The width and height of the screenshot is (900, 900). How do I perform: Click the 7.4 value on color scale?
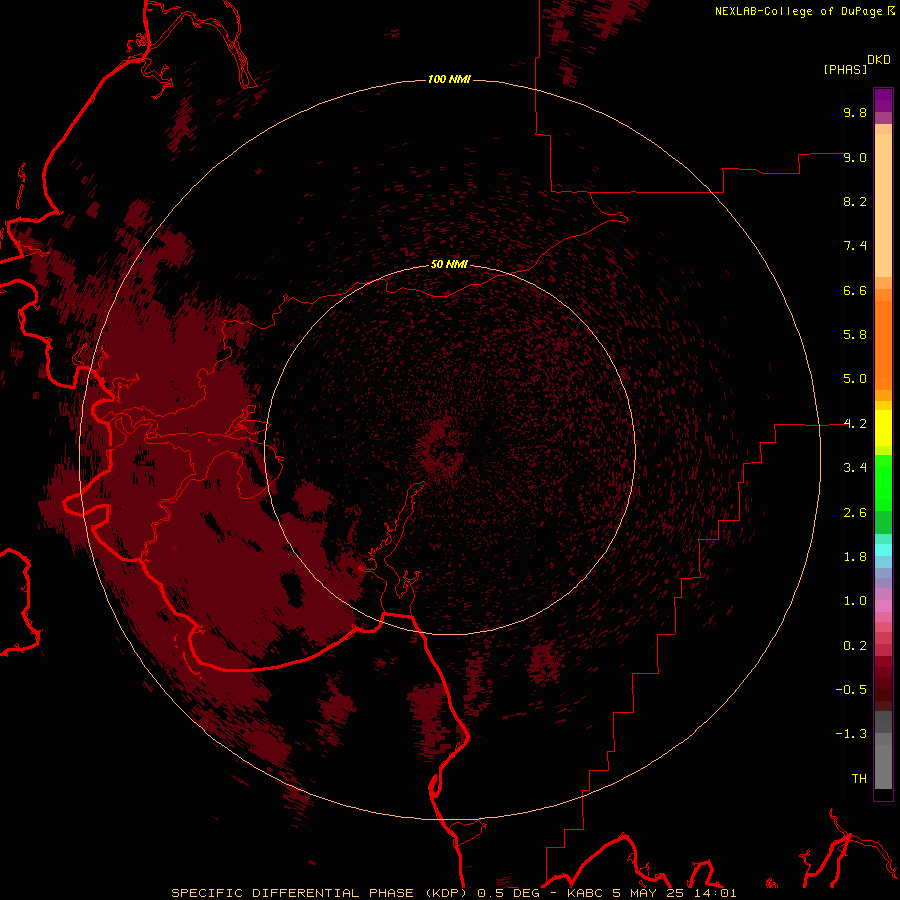(855, 246)
